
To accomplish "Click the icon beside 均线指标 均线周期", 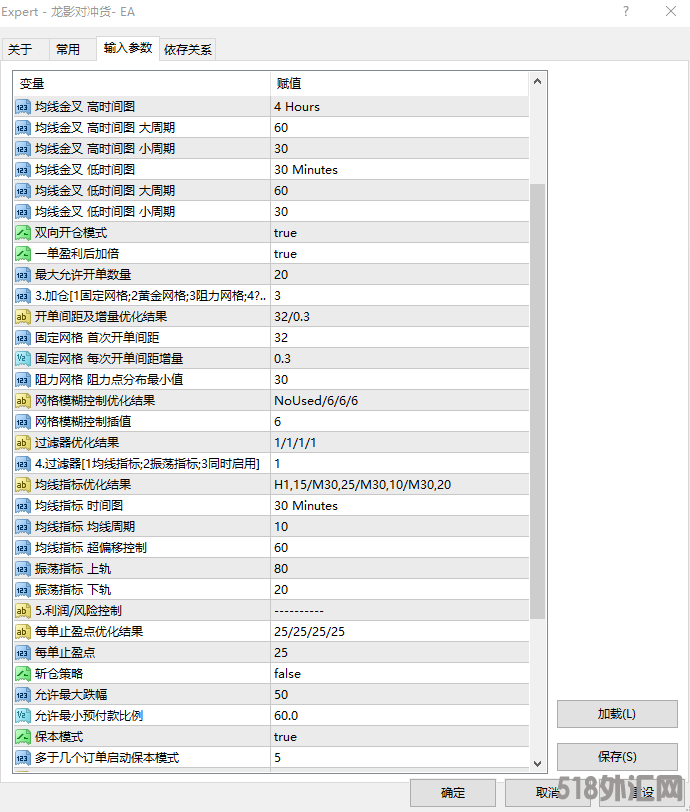I will coord(22,527).
